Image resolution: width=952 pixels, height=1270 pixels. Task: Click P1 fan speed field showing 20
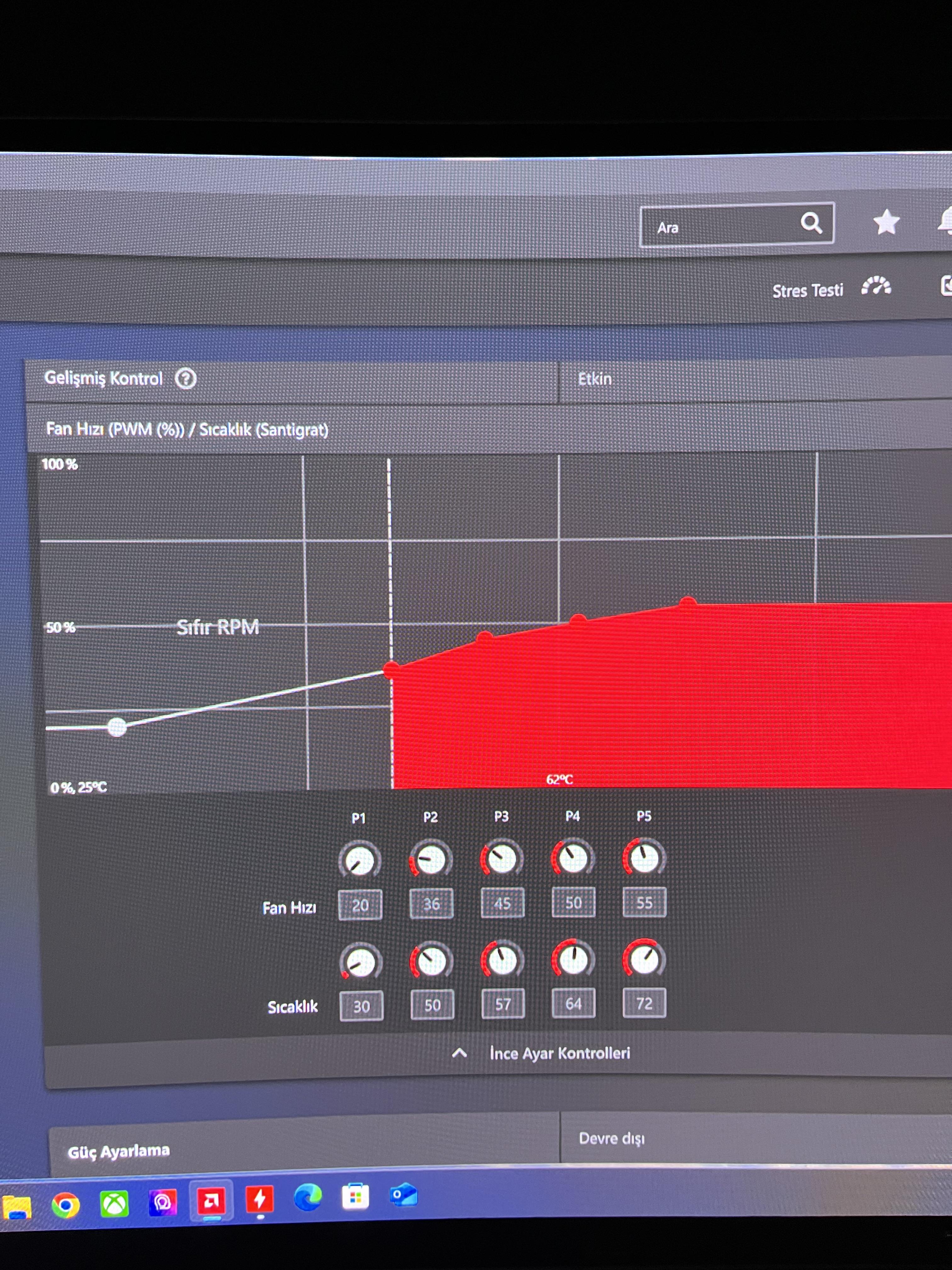point(360,906)
